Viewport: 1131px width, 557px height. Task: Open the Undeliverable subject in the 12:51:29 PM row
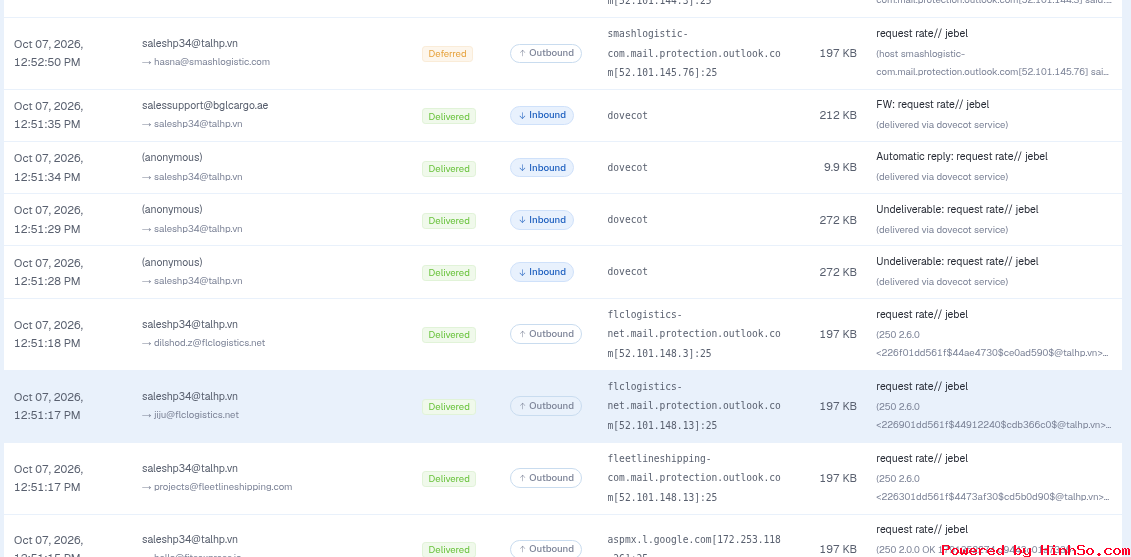(x=957, y=209)
